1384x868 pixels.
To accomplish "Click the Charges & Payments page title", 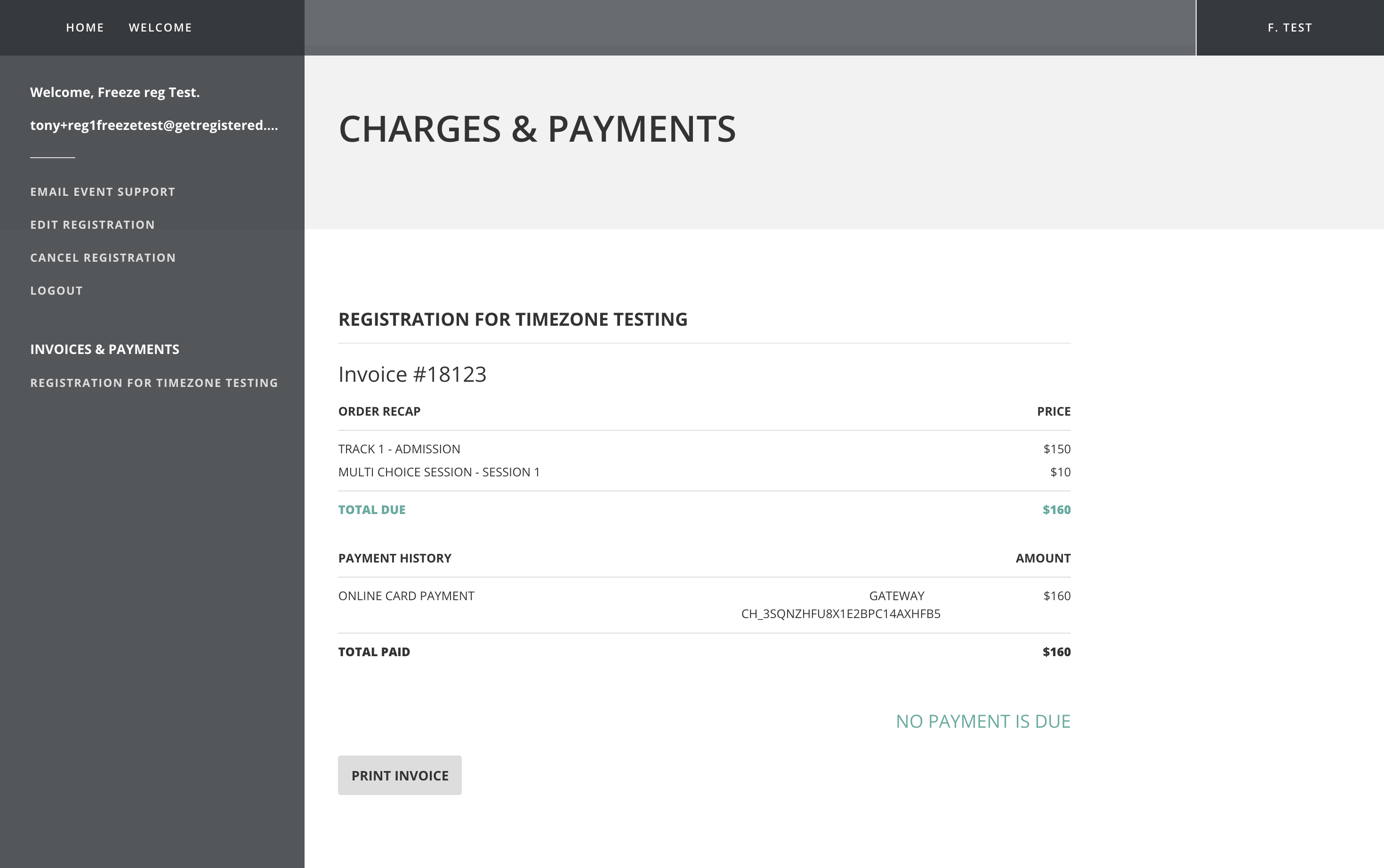I will point(537,129).
